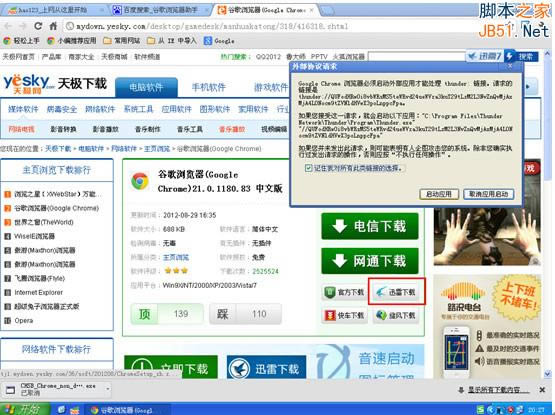Screen dimensions: 555x415
Task: Open the 常用网址 bookmarks folder
Action: coord(122,41)
